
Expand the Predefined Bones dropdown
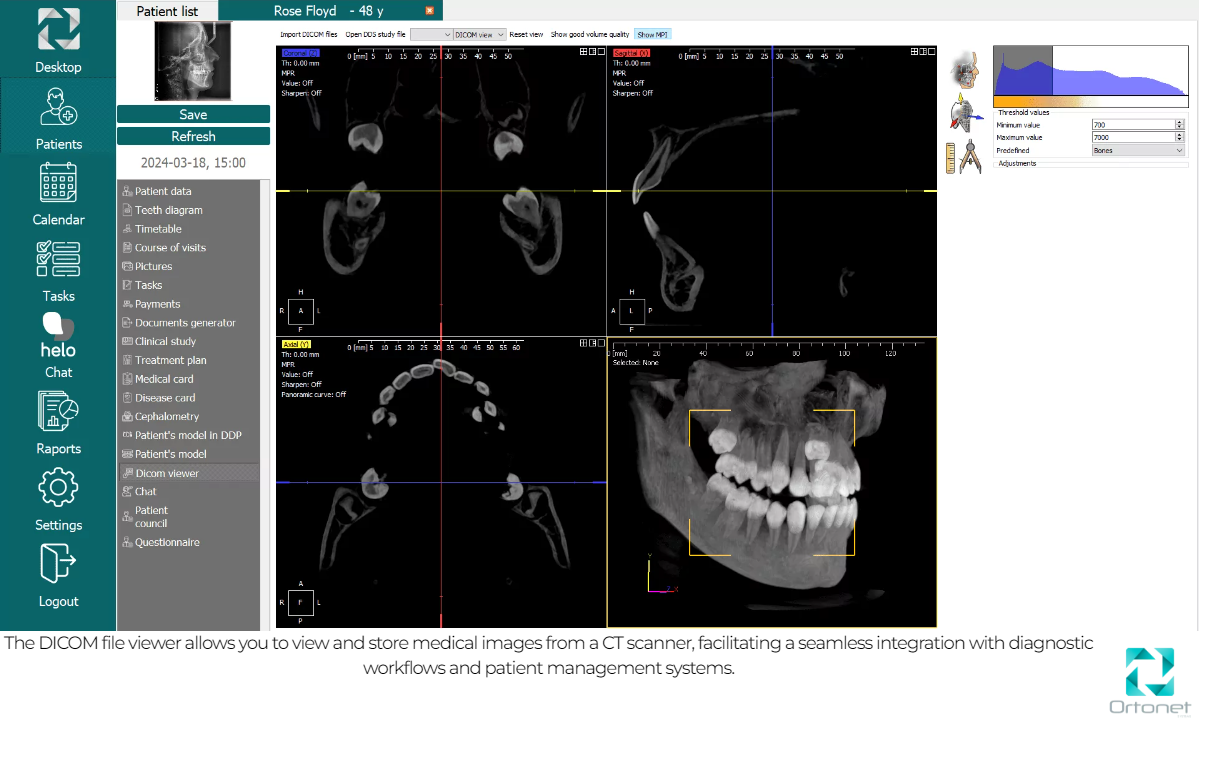(1138, 150)
